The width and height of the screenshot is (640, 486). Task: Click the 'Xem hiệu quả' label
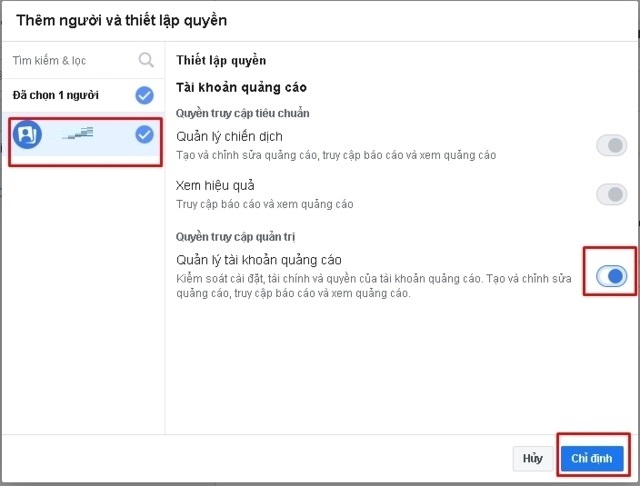pyautogui.click(x=215, y=186)
